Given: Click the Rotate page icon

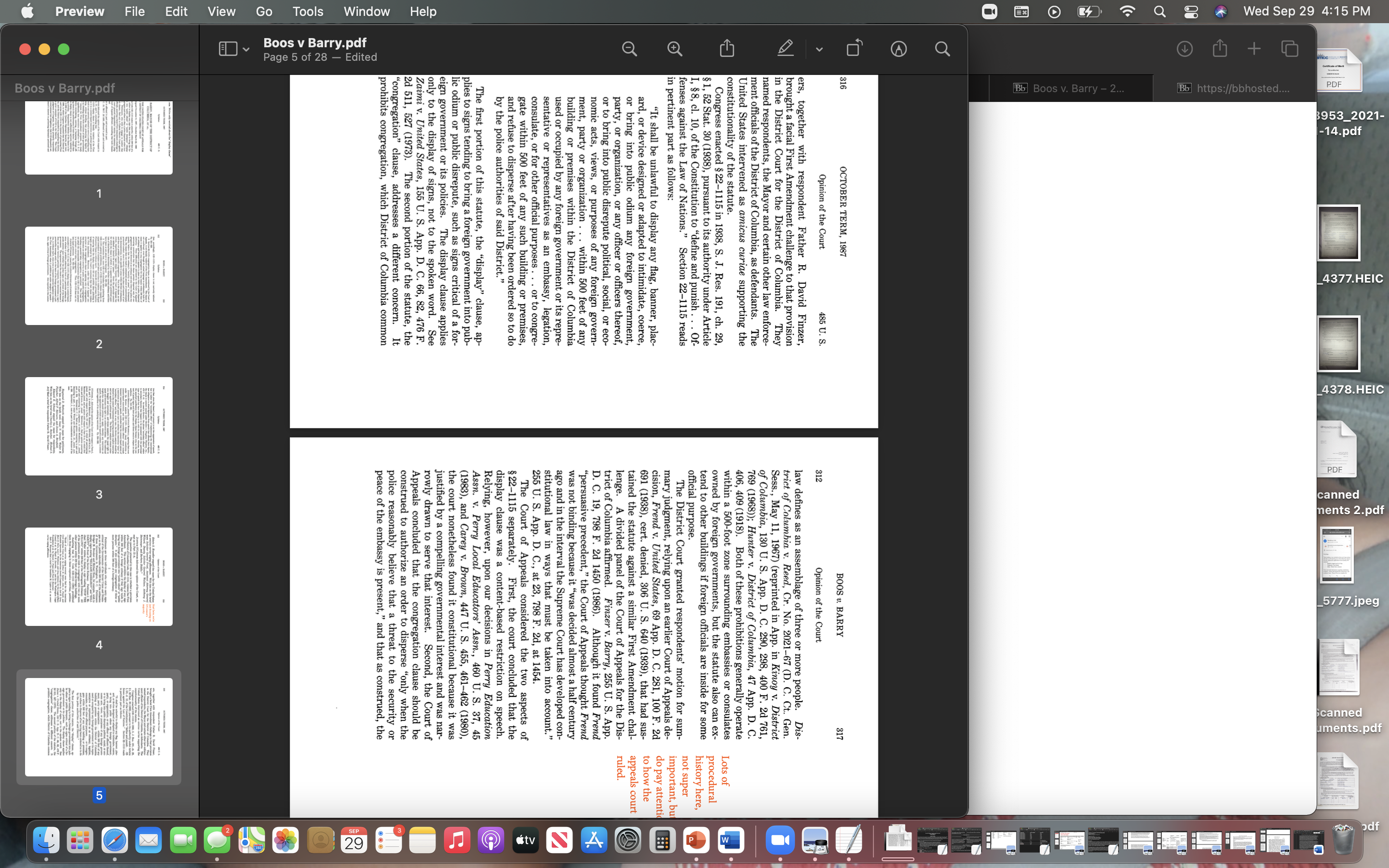Looking at the screenshot, I should tap(854, 49).
